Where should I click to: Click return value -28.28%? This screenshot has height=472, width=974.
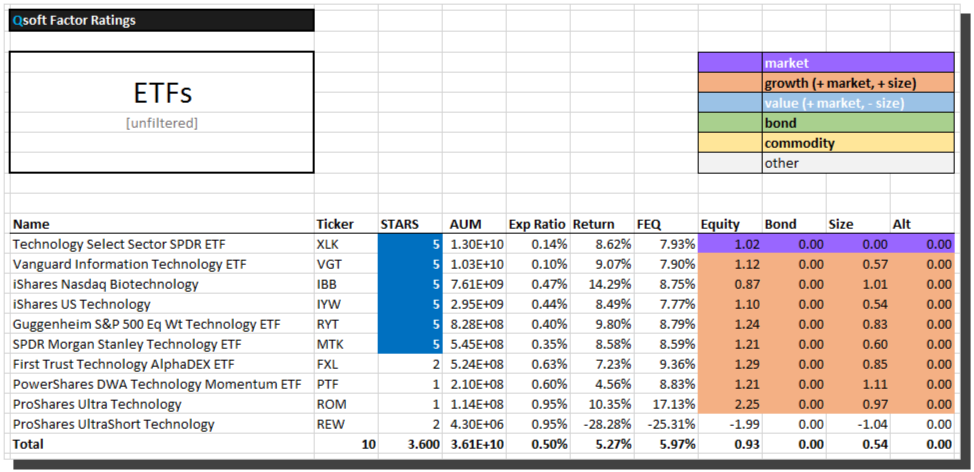[x=602, y=424]
